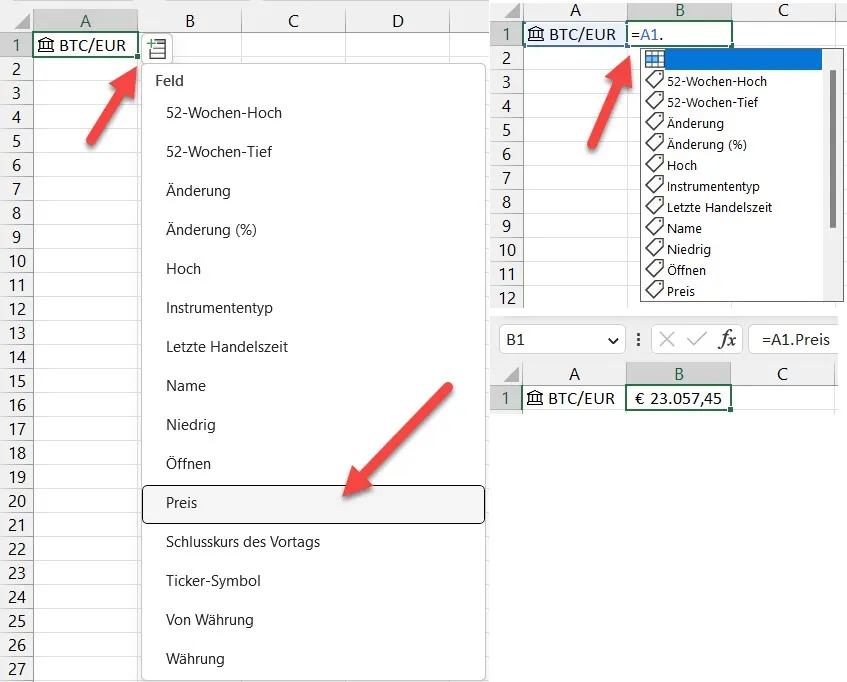Image resolution: width=847 pixels, height=682 pixels.
Task: Select the cell containing € 23.057,45
Action: 678,398
